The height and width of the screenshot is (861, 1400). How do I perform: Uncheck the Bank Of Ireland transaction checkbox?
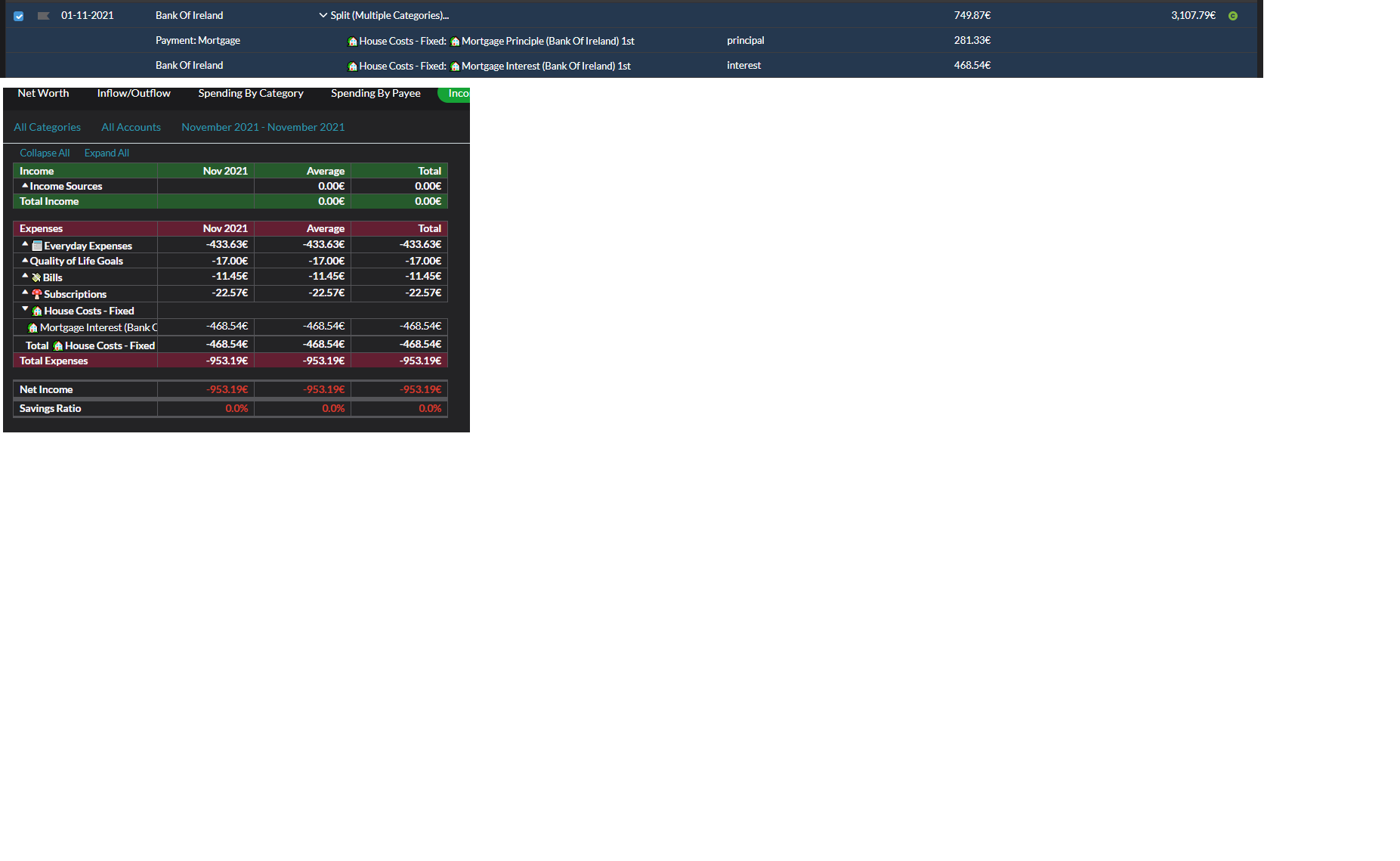(19, 16)
